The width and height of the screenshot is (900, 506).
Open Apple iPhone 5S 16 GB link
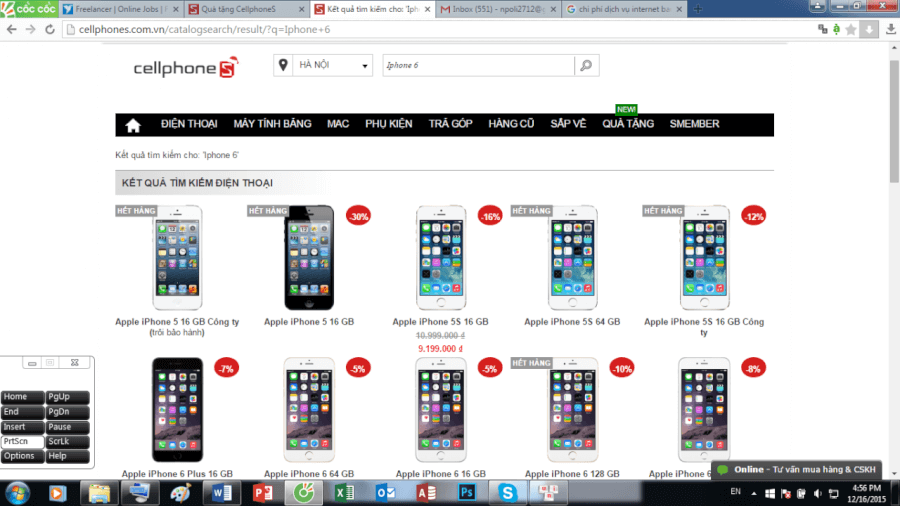point(440,322)
